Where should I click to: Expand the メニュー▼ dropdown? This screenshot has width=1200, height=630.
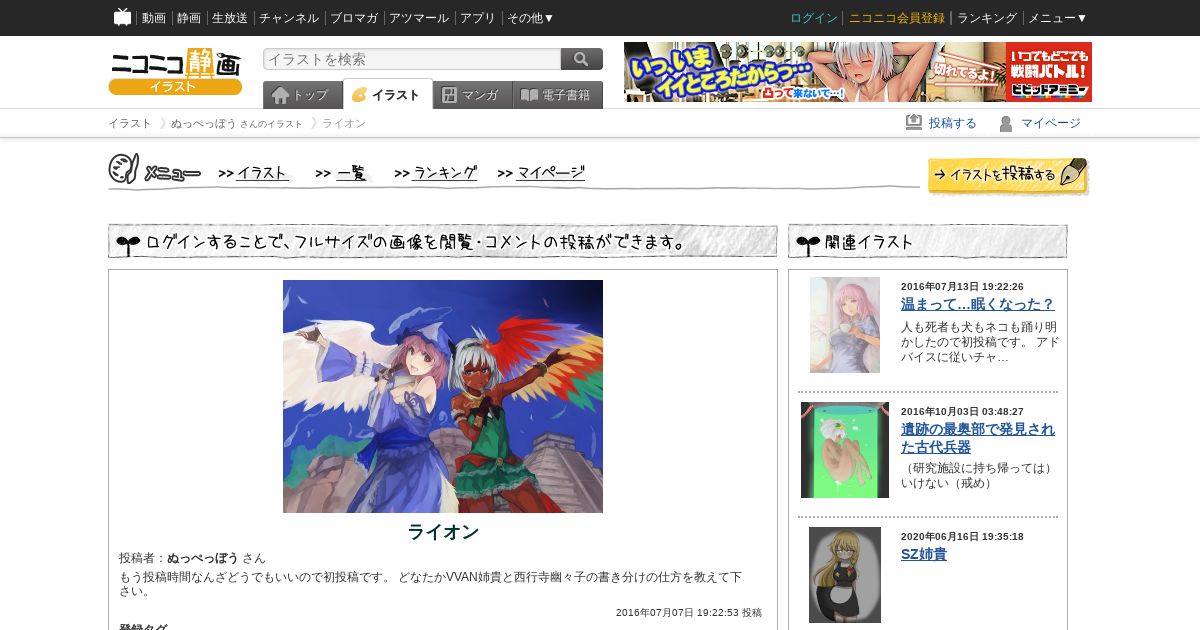[x=1058, y=18]
